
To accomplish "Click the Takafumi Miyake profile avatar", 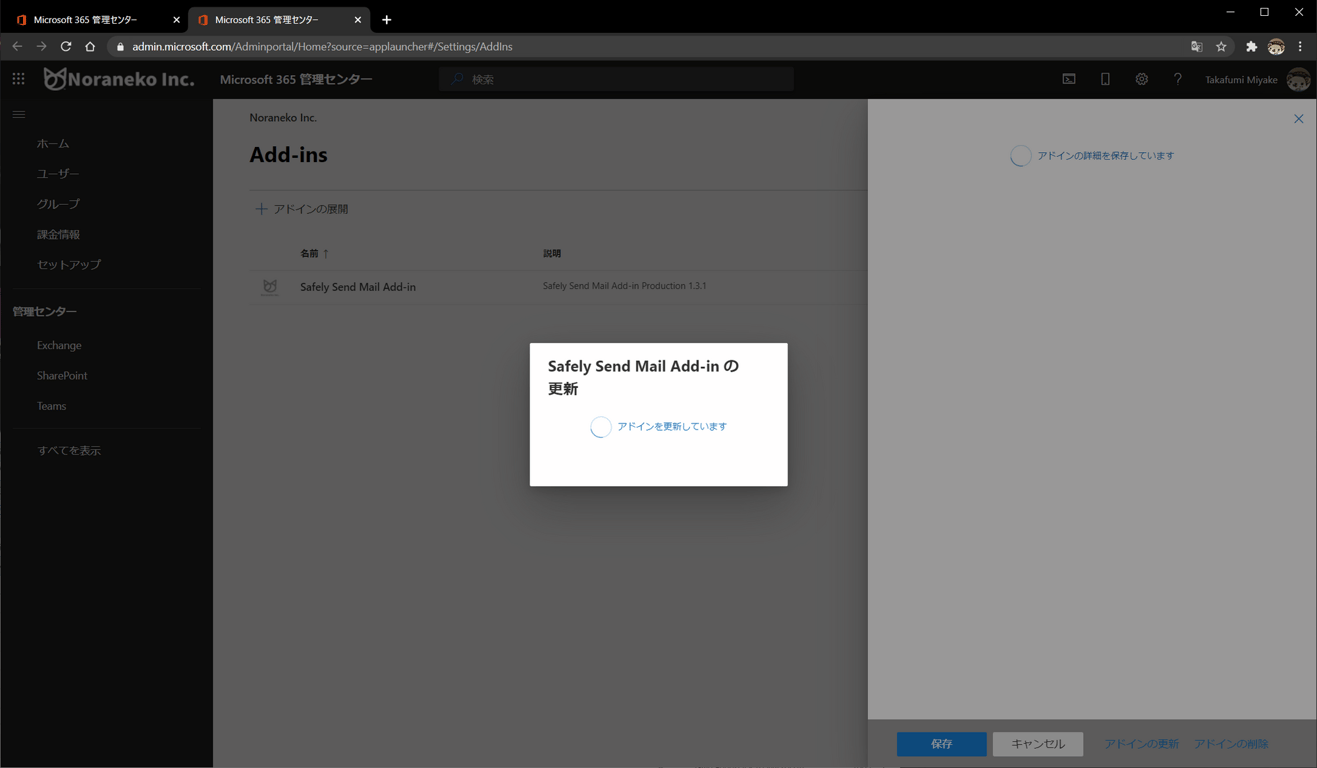I will pyautogui.click(x=1298, y=80).
